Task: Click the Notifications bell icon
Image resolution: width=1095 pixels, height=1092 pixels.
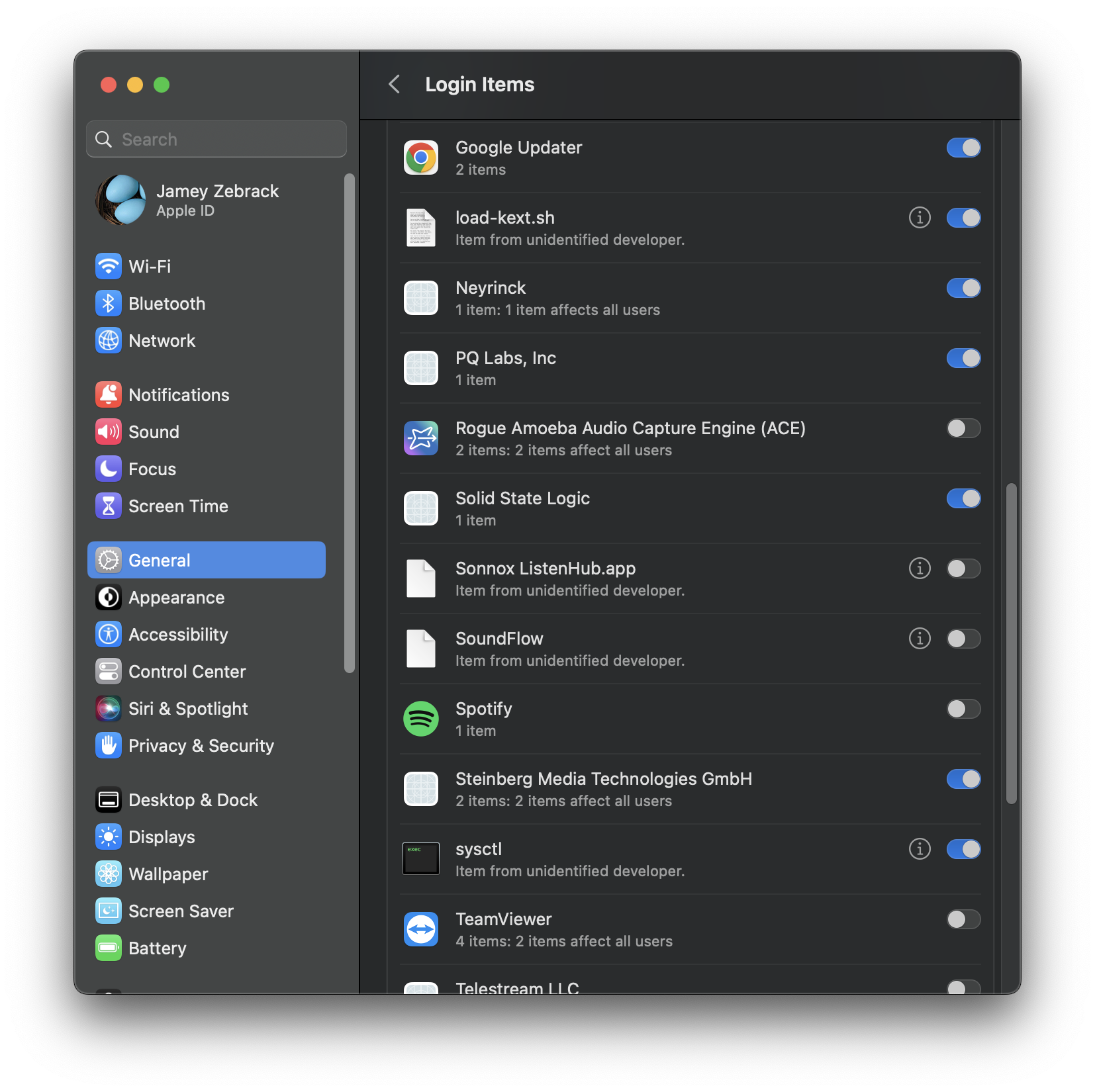Action: tap(109, 394)
